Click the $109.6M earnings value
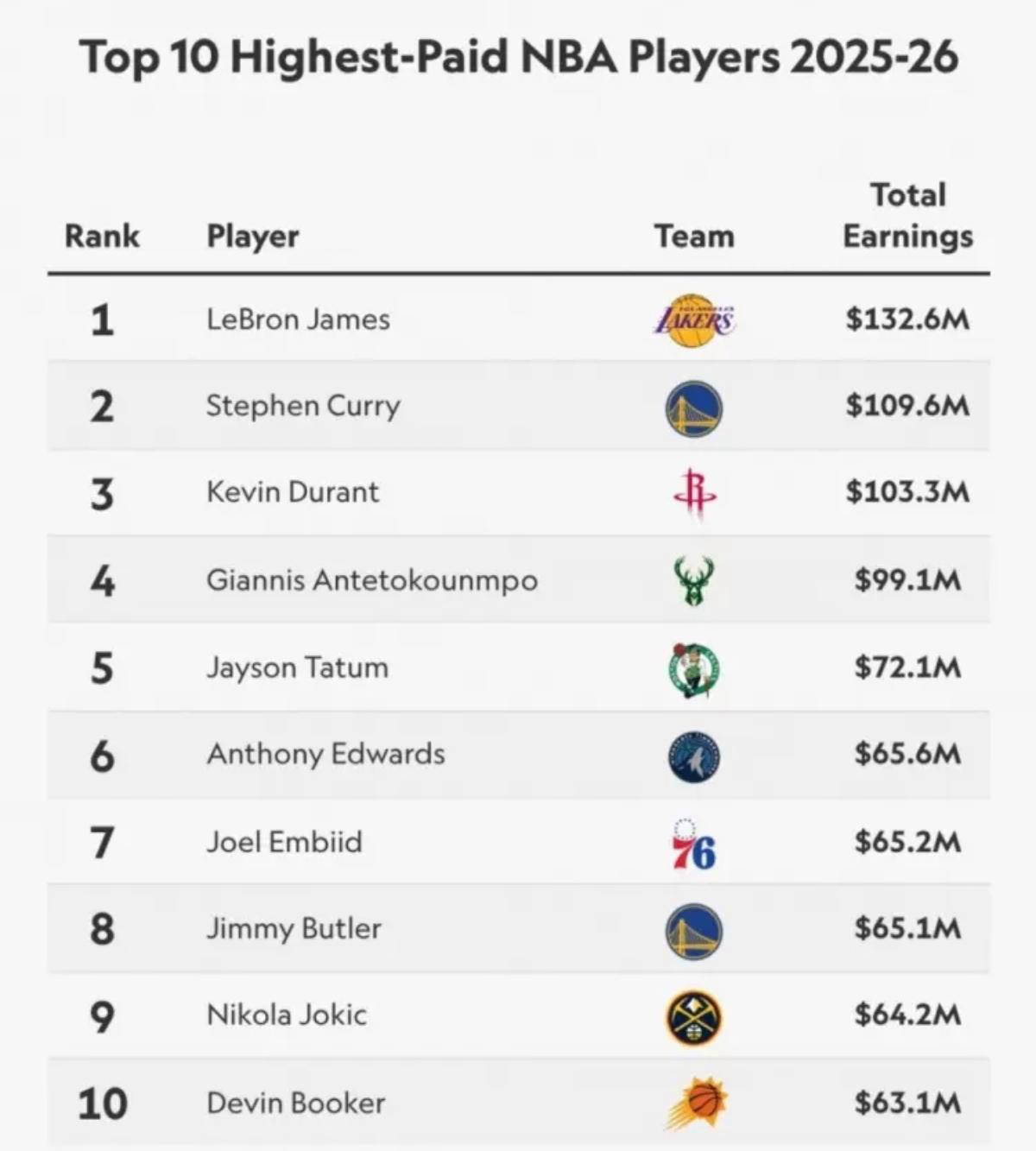The height and width of the screenshot is (1151, 1036). click(907, 405)
